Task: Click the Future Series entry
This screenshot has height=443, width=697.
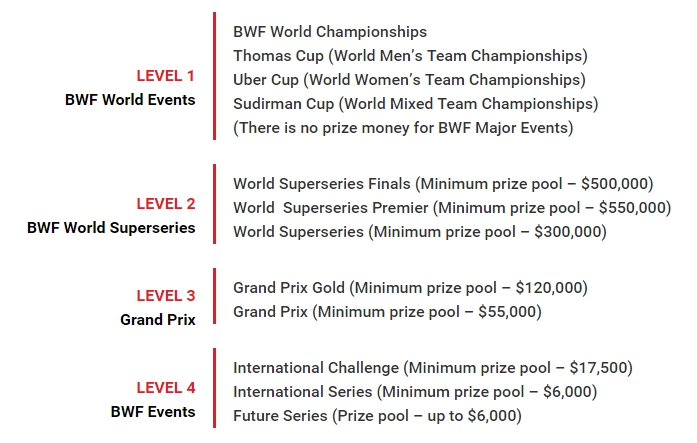Action: click(x=377, y=415)
